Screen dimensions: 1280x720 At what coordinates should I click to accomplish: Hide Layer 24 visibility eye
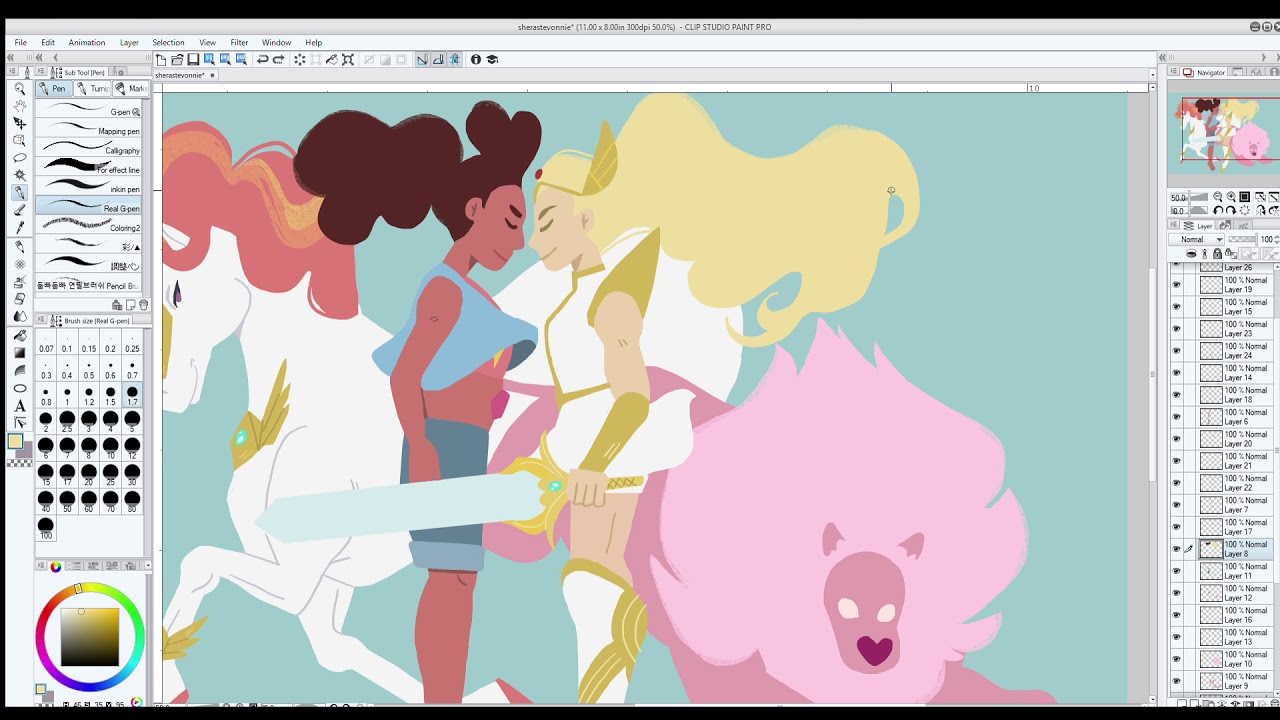click(1176, 351)
